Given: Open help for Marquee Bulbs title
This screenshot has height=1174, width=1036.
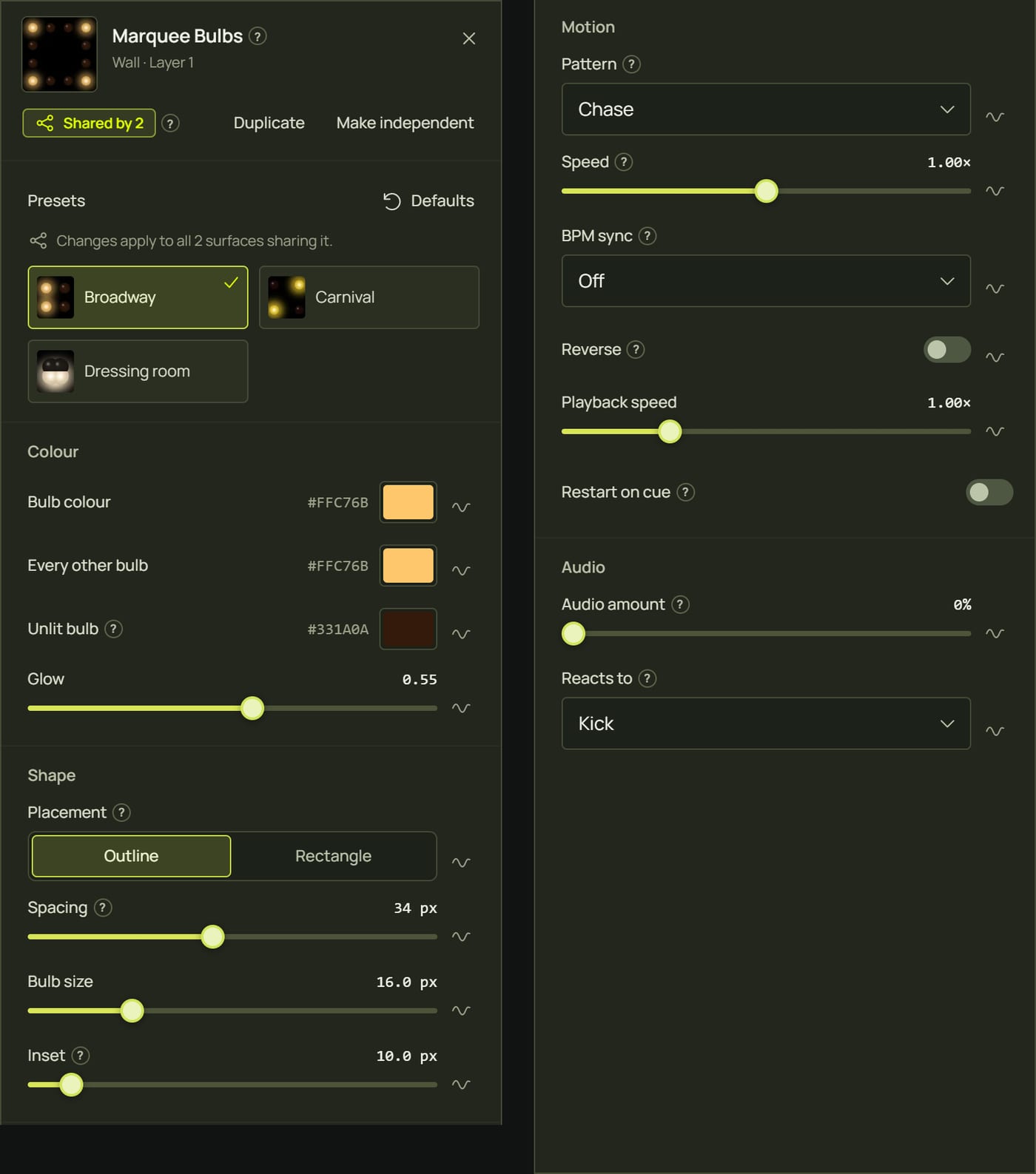Looking at the screenshot, I should click(258, 36).
